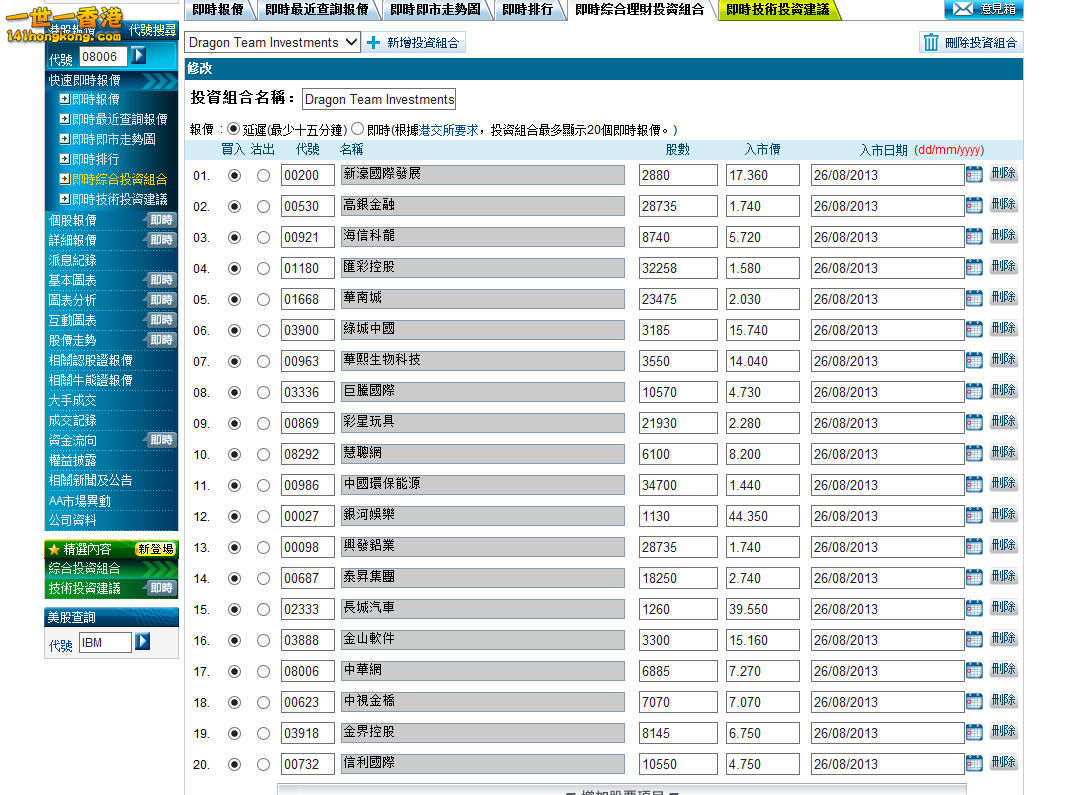Image resolution: width=1084 pixels, height=795 pixels.
Task: Open calendar picker for row 10 慧聰網
Action: point(974,453)
